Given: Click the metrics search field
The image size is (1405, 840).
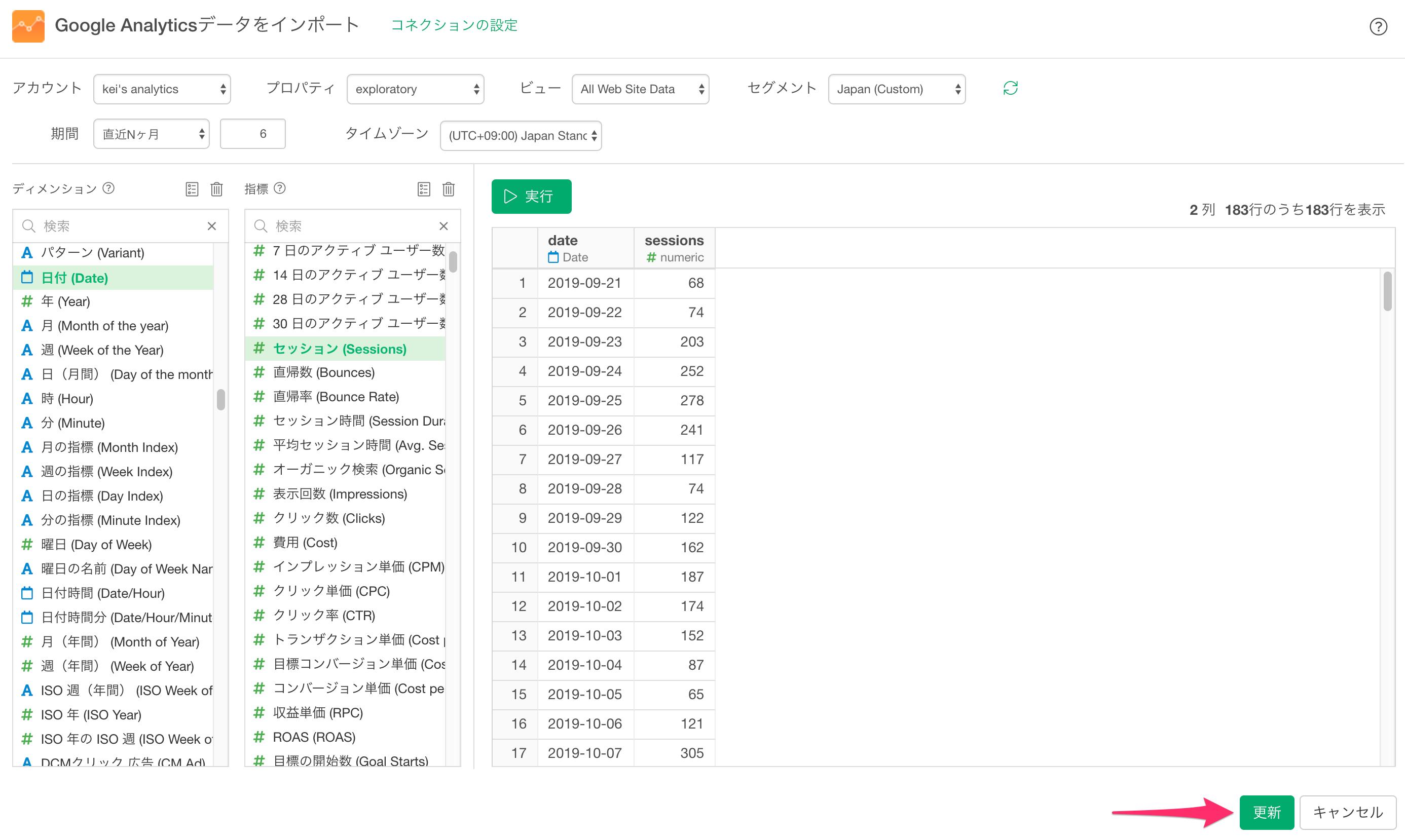Looking at the screenshot, I should (x=352, y=226).
